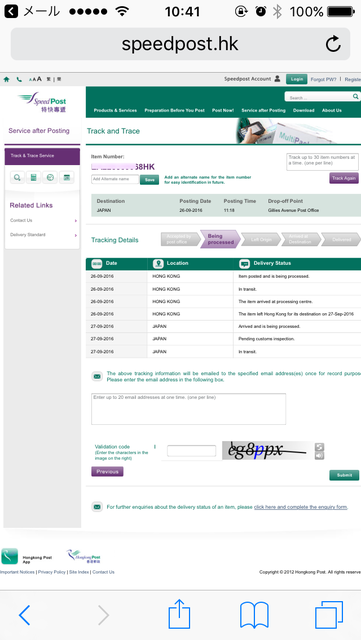This screenshot has width=361, height=640.
Task: Open Products & Services menu
Action: [x=115, y=111]
